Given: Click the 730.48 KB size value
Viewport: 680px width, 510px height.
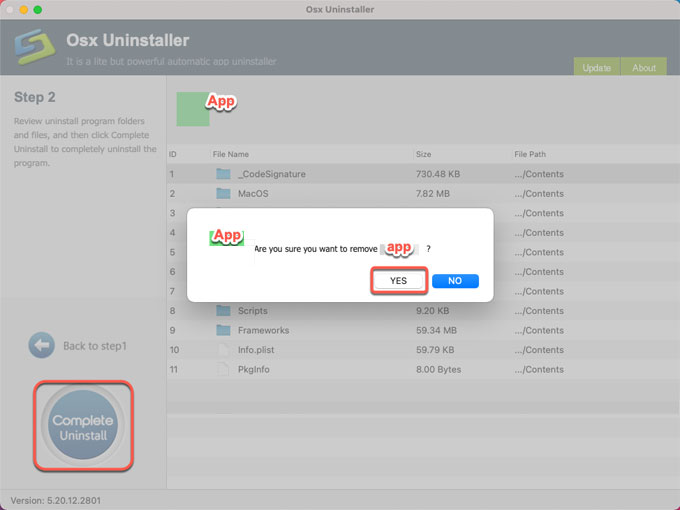Looking at the screenshot, I should tap(438, 174).
